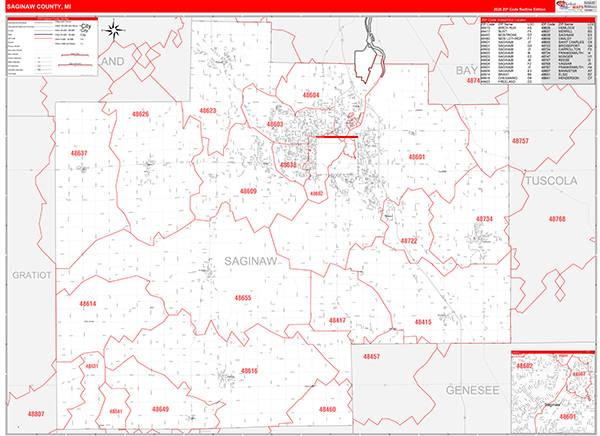The height and width of the screenshot is (436, 600).
Task: Select ZIP code label 48626
Action: [x=140, y=114]
